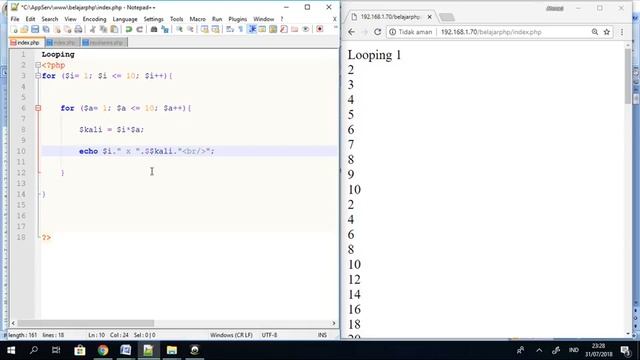Viewport: 640px width, 360px height.
Task: Click the Cut scissors icon in Notepad++ toolbar
Action: tap(93, 29)
